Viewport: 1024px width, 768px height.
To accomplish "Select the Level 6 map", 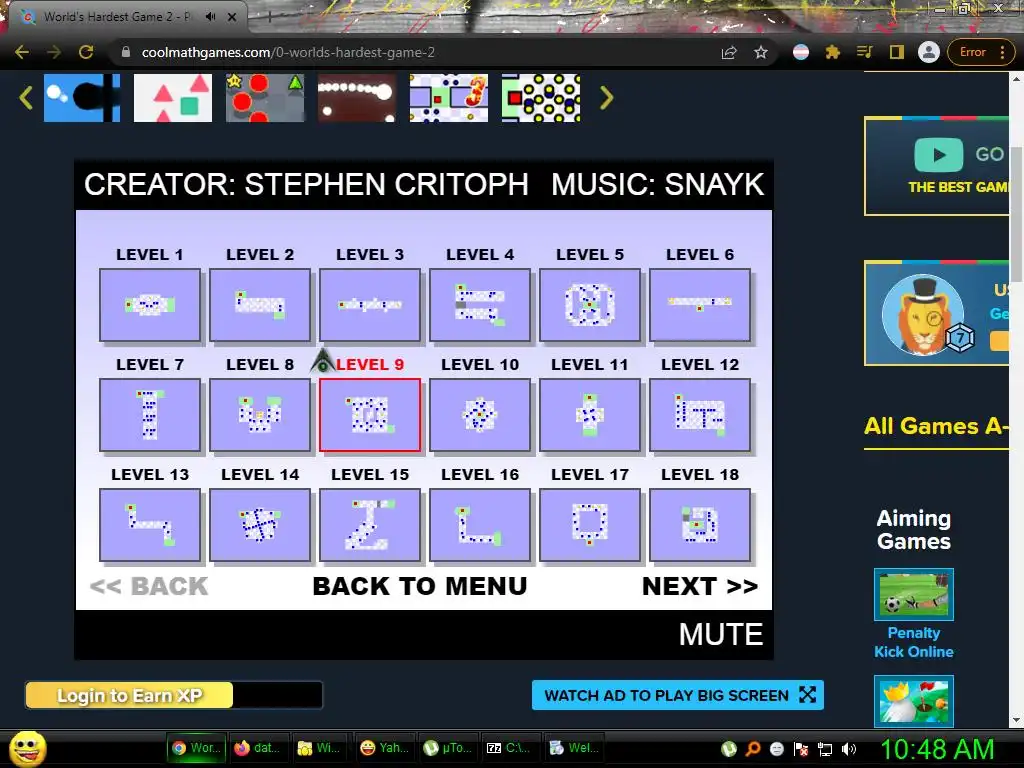I will pyautogui.click(x=700, y=304).
